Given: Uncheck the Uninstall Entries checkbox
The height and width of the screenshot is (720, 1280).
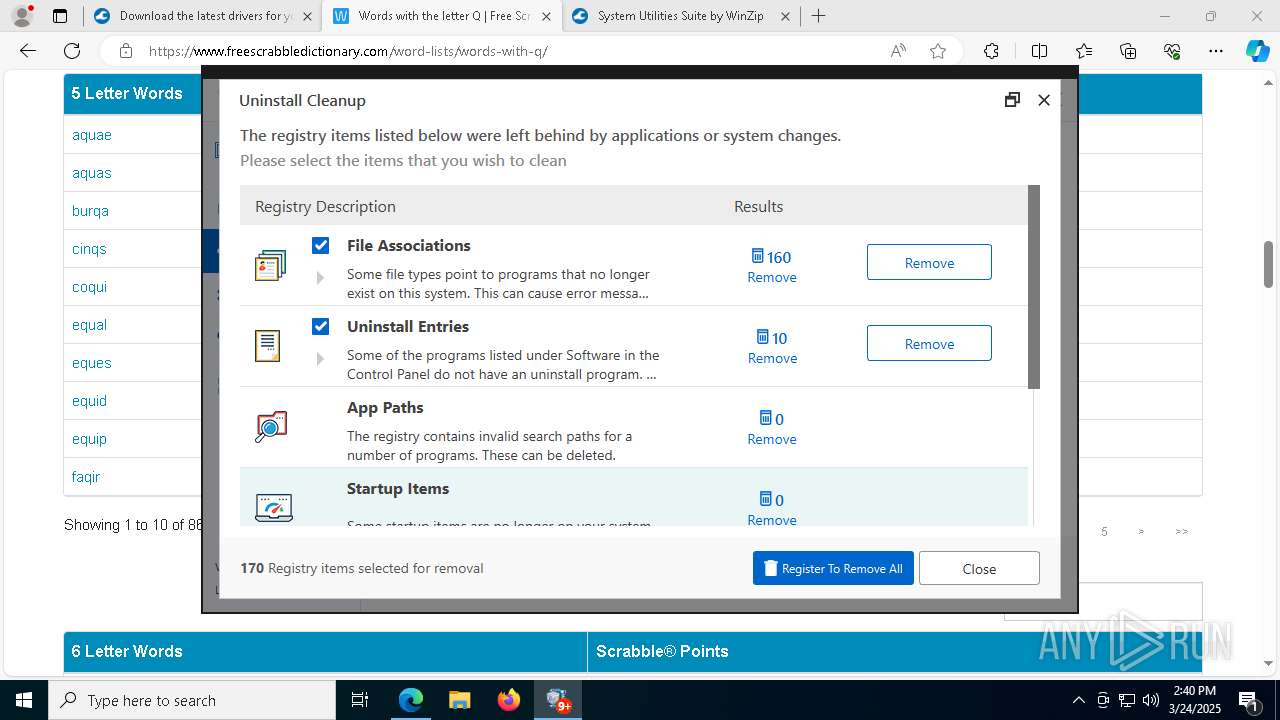Looking at the screenshot, I should tap(320, 326).
